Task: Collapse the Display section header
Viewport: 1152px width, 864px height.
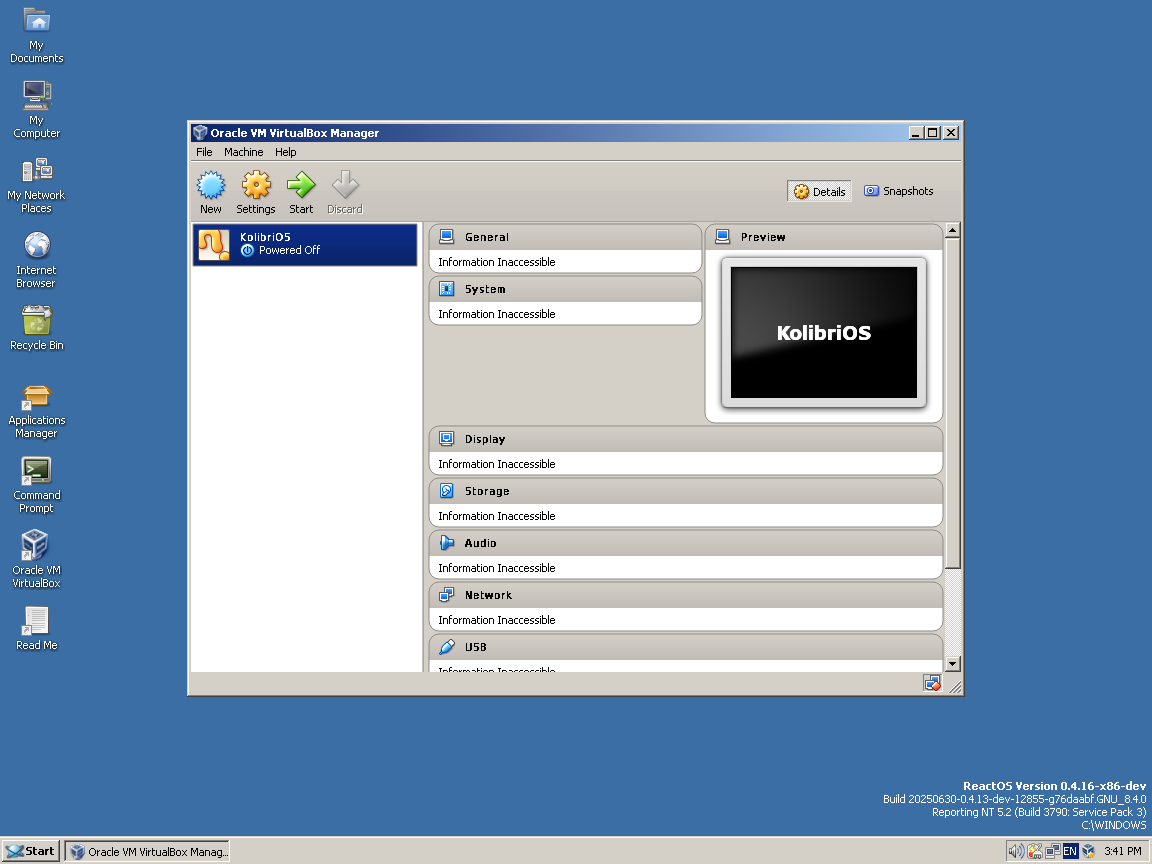Action: pyautogui.click(x=685, y=439)
